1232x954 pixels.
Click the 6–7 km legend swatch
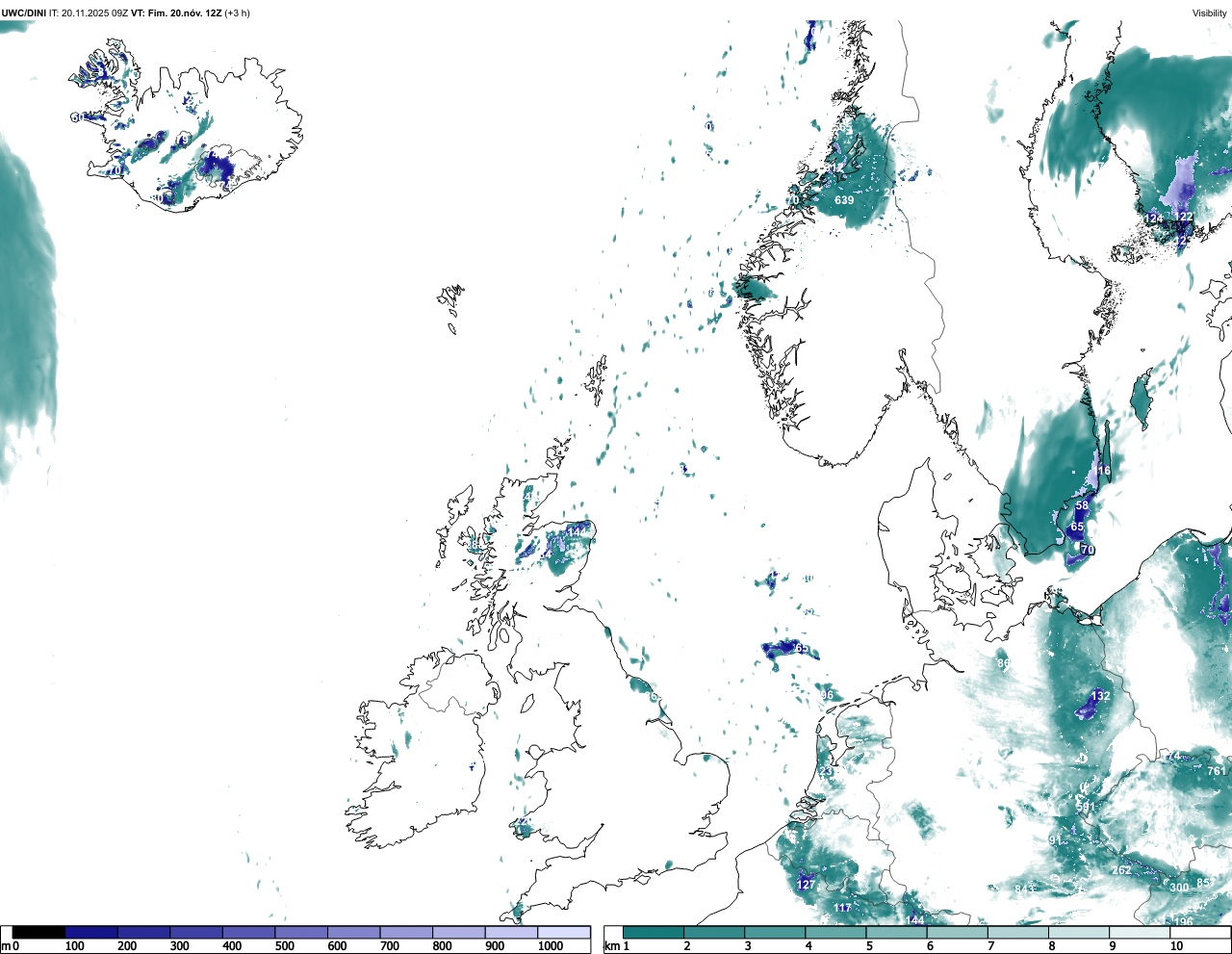(957, 932)
